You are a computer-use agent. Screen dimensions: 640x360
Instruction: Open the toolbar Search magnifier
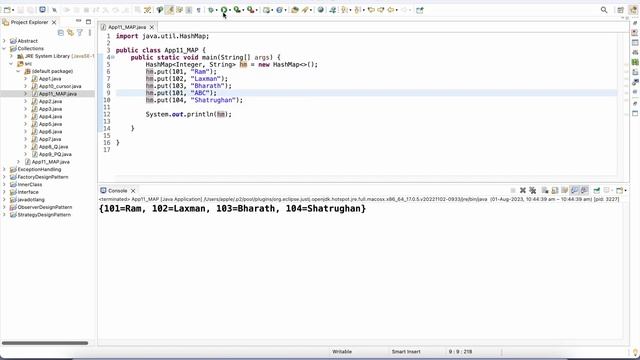tap(604, 10)
